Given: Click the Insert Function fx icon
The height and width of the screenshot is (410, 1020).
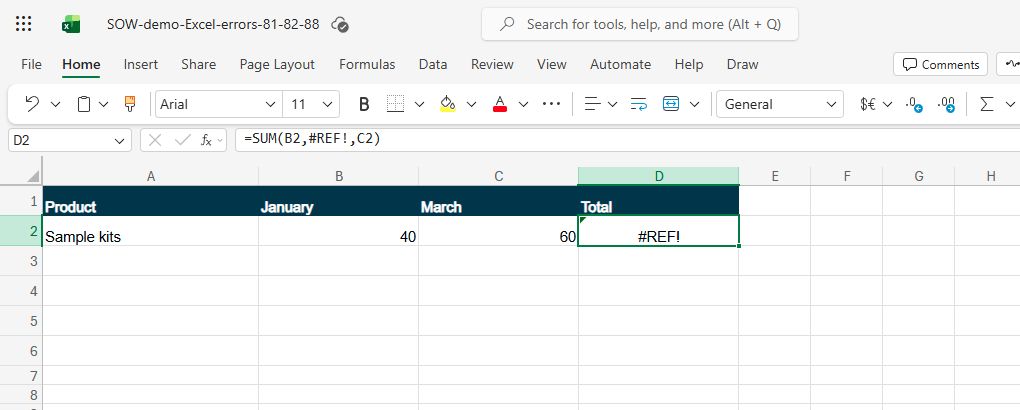Looking at the screenshot, I should [x=206, y=140].
